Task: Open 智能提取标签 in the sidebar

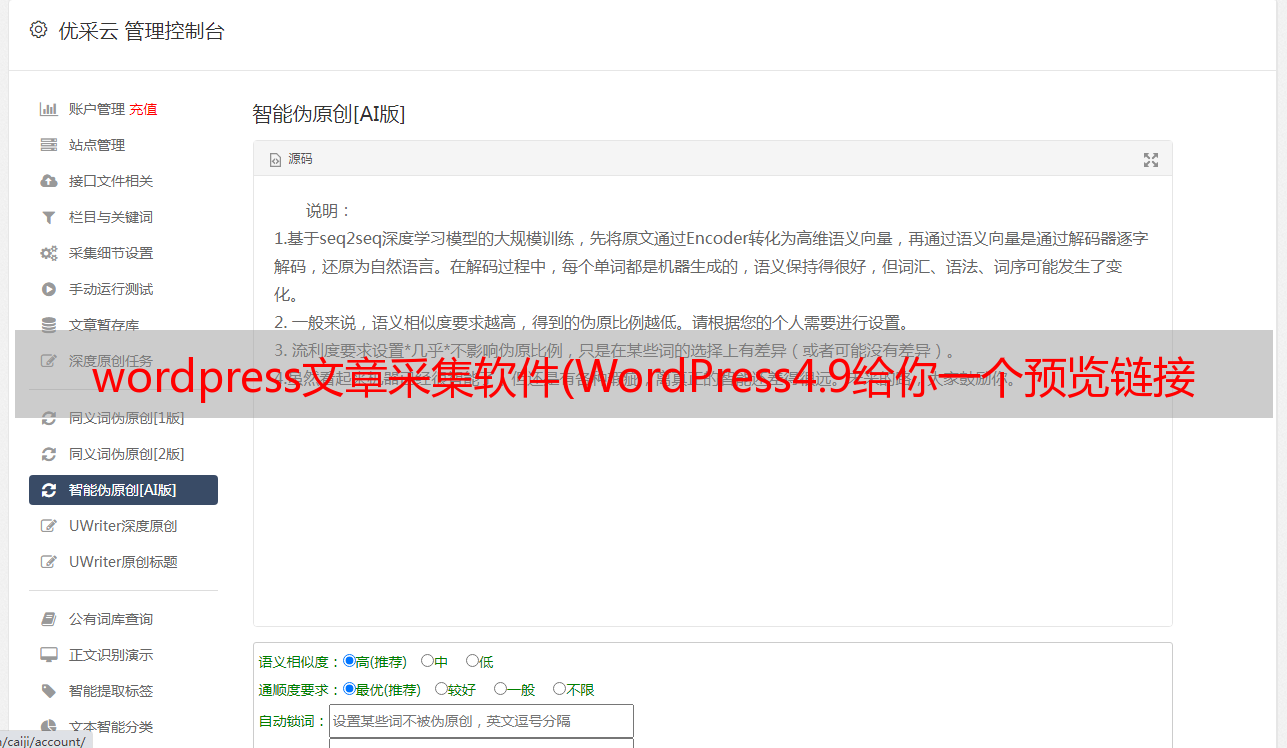Action: (111, 691)
